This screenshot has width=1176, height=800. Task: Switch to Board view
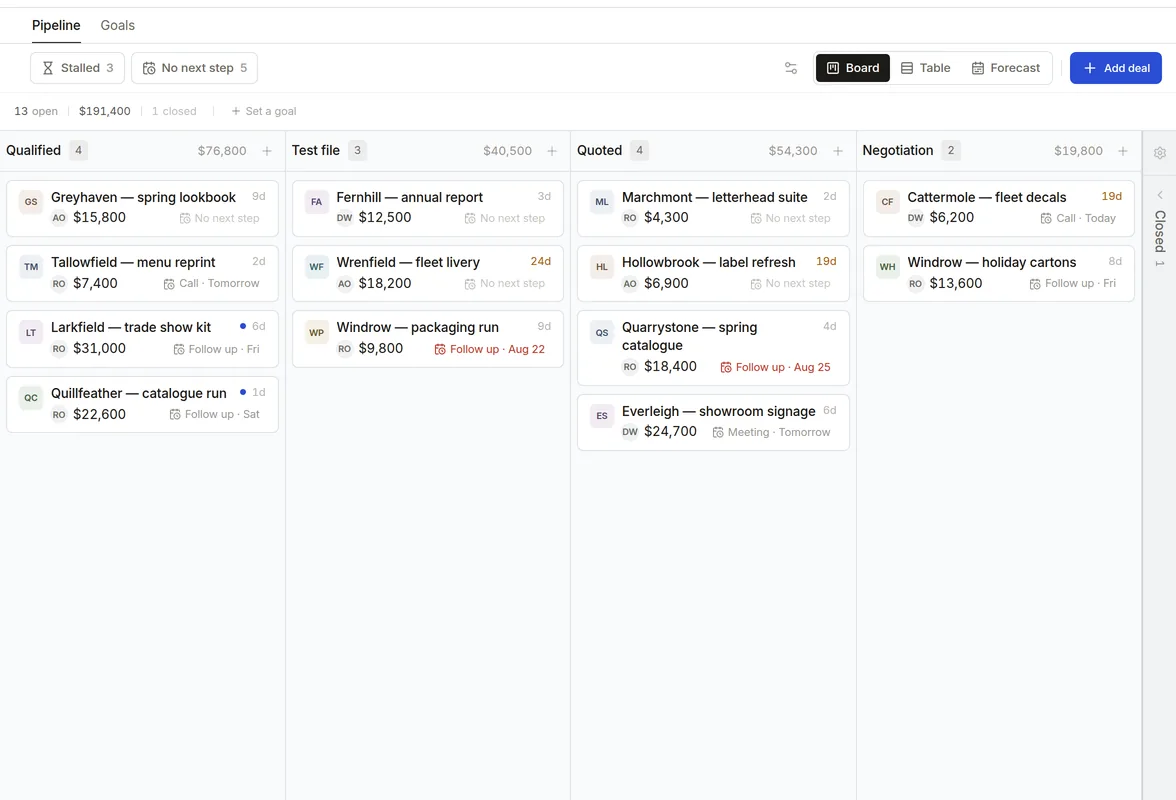tap(853, 68)
